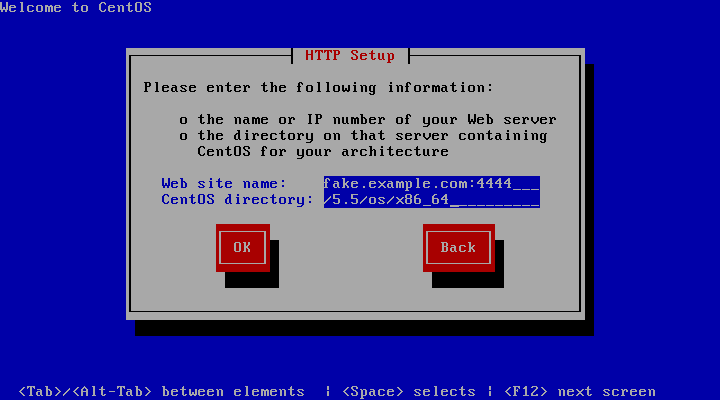The image size is (720, 400).
Task: Click the Back button
Action: (458, 248)
